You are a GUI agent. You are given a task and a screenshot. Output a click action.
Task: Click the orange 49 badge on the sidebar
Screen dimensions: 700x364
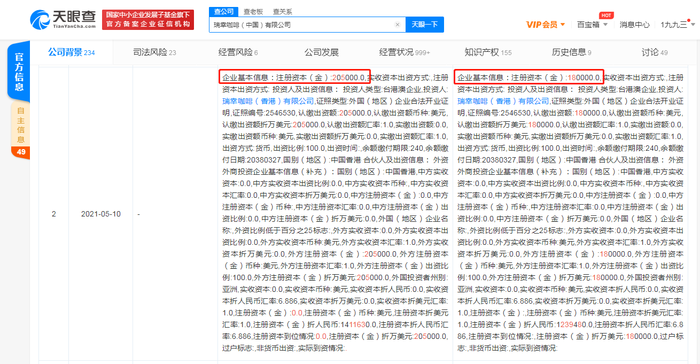[x=21, y=152]
